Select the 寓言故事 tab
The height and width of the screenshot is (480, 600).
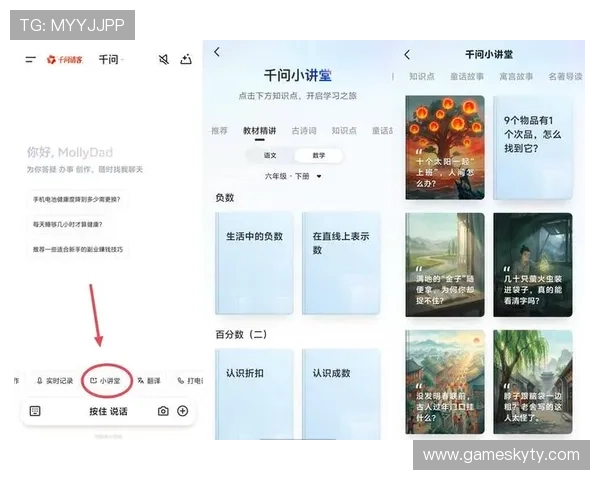[516, 77]
